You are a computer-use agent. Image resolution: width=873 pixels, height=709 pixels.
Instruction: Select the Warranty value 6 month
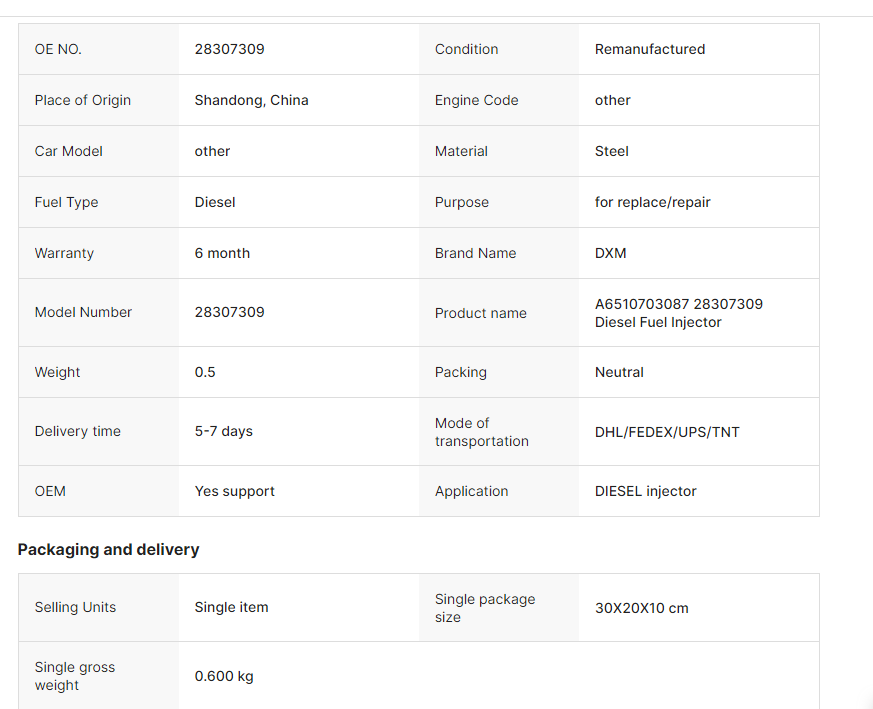(222, 253)
